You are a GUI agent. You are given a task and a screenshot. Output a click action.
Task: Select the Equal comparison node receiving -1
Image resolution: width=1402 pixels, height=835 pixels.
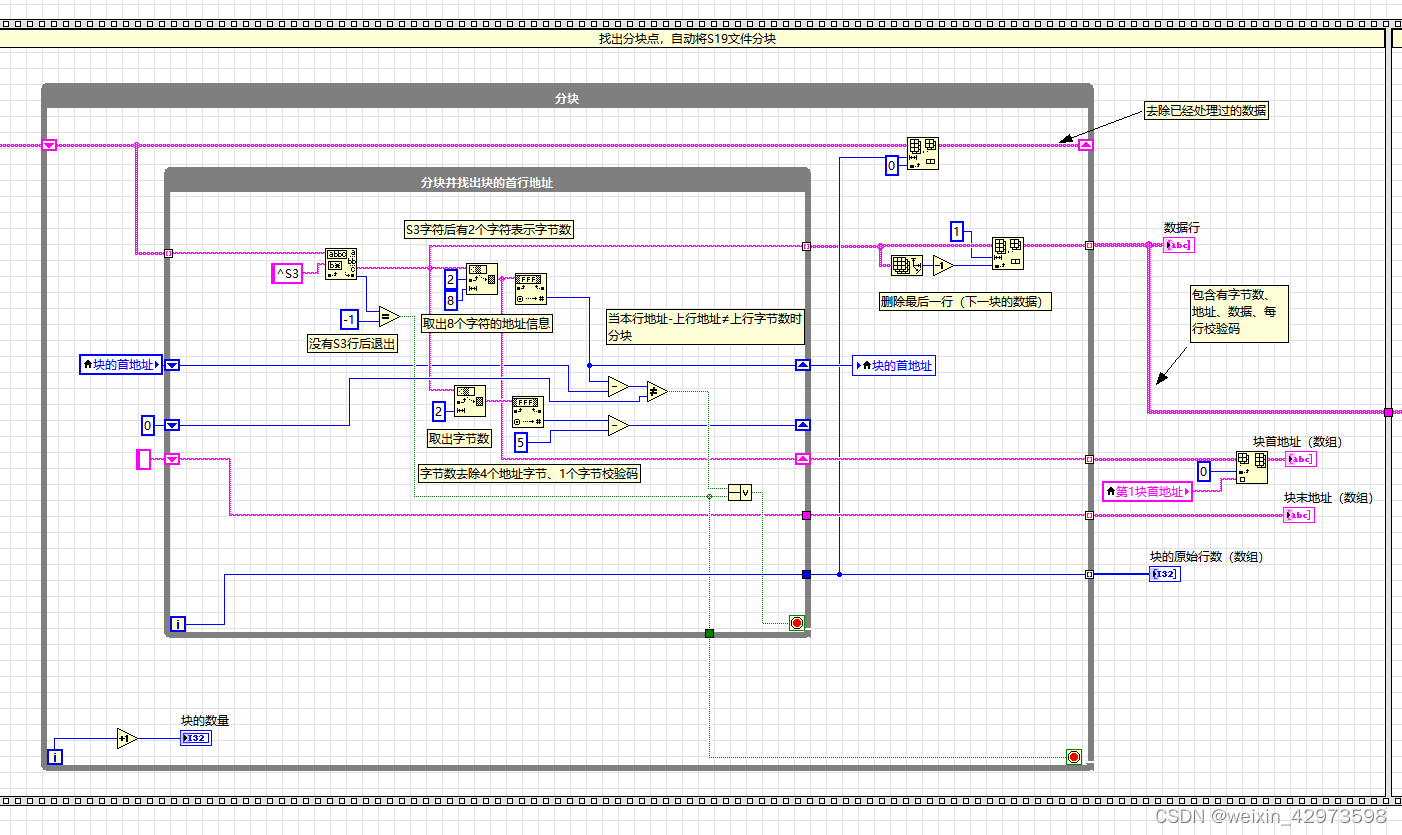pos(387,317)
